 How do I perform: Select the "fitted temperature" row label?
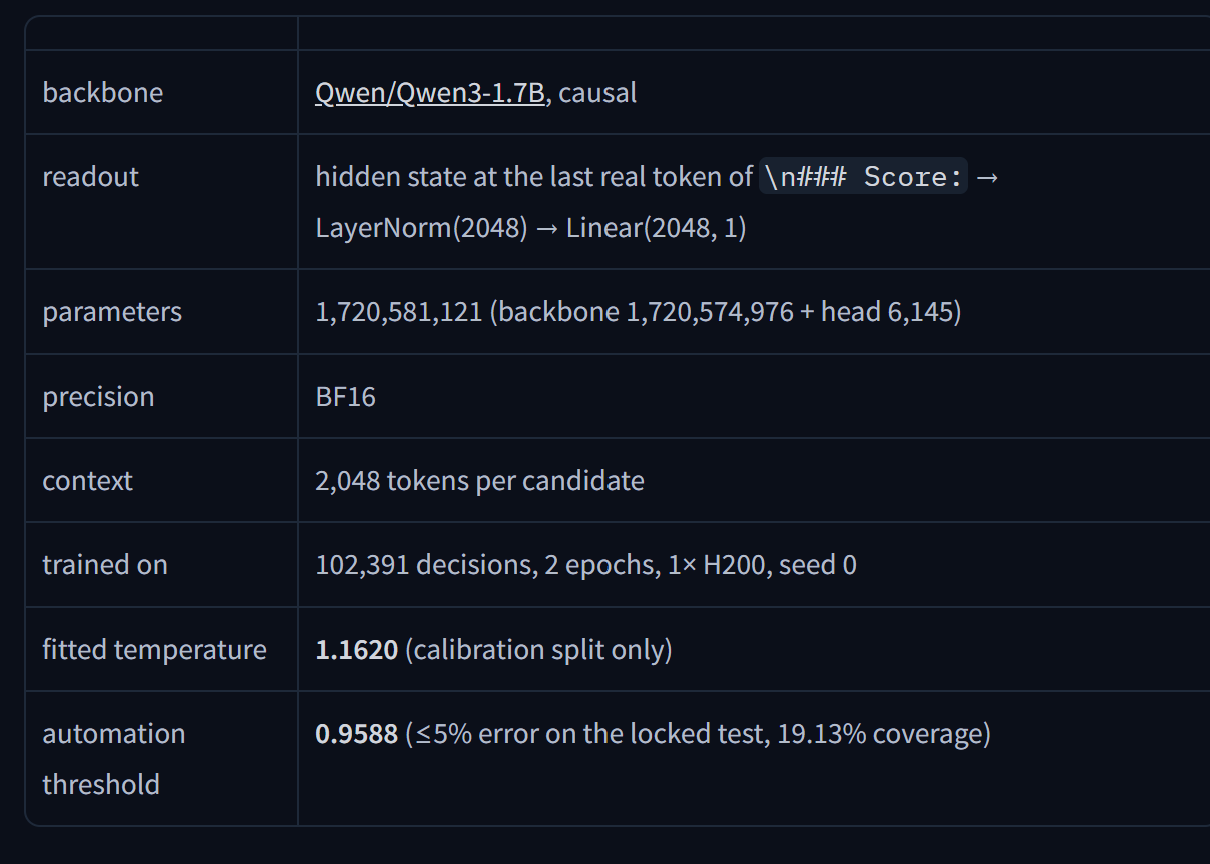(x=154, y=650)
